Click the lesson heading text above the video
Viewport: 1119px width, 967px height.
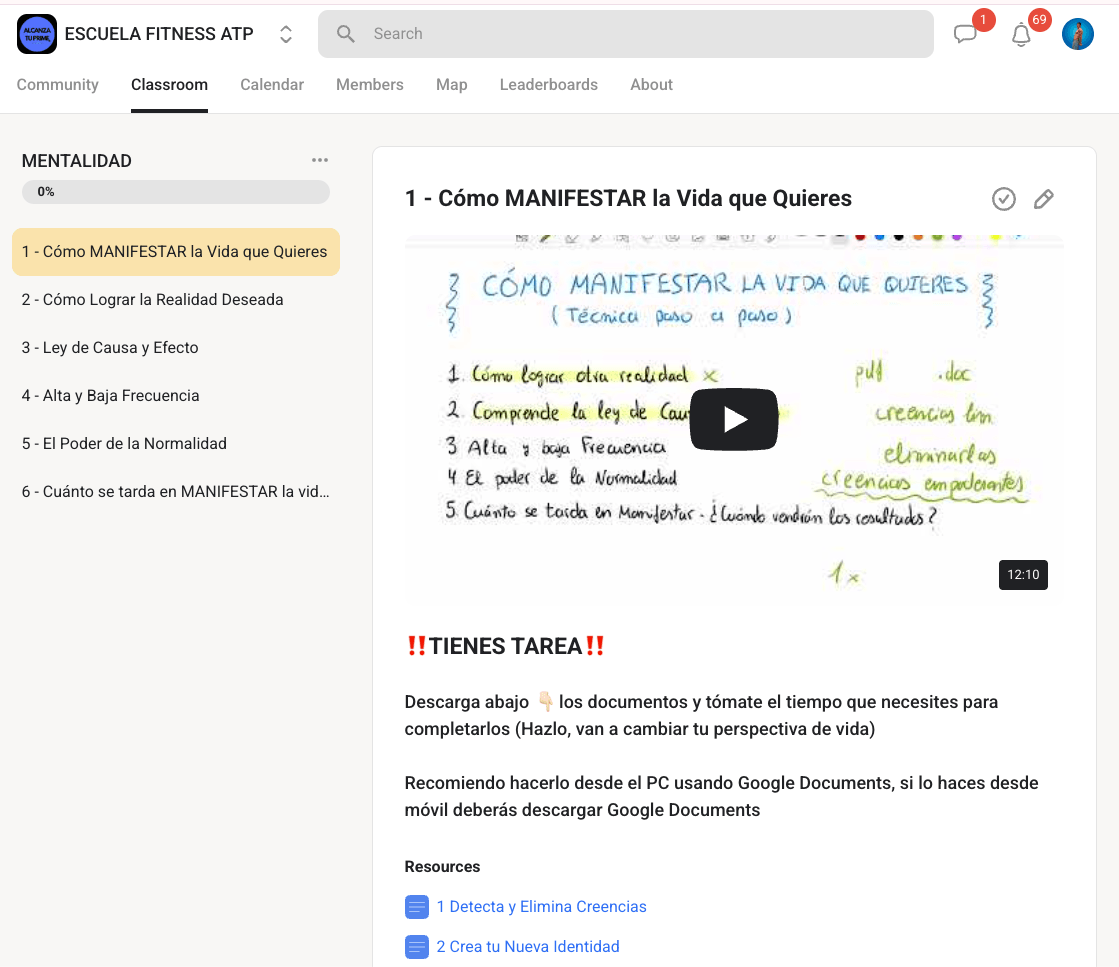click(628, 198)
